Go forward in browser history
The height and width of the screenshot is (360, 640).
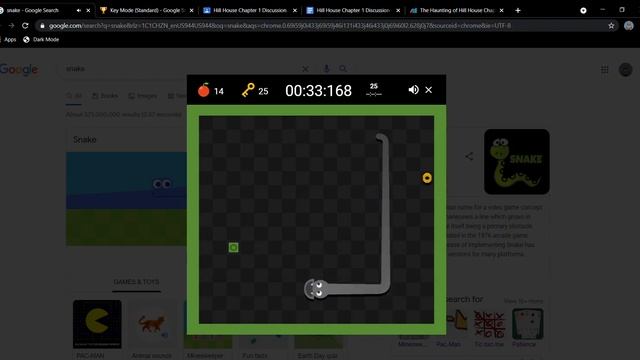click(11, 26)
